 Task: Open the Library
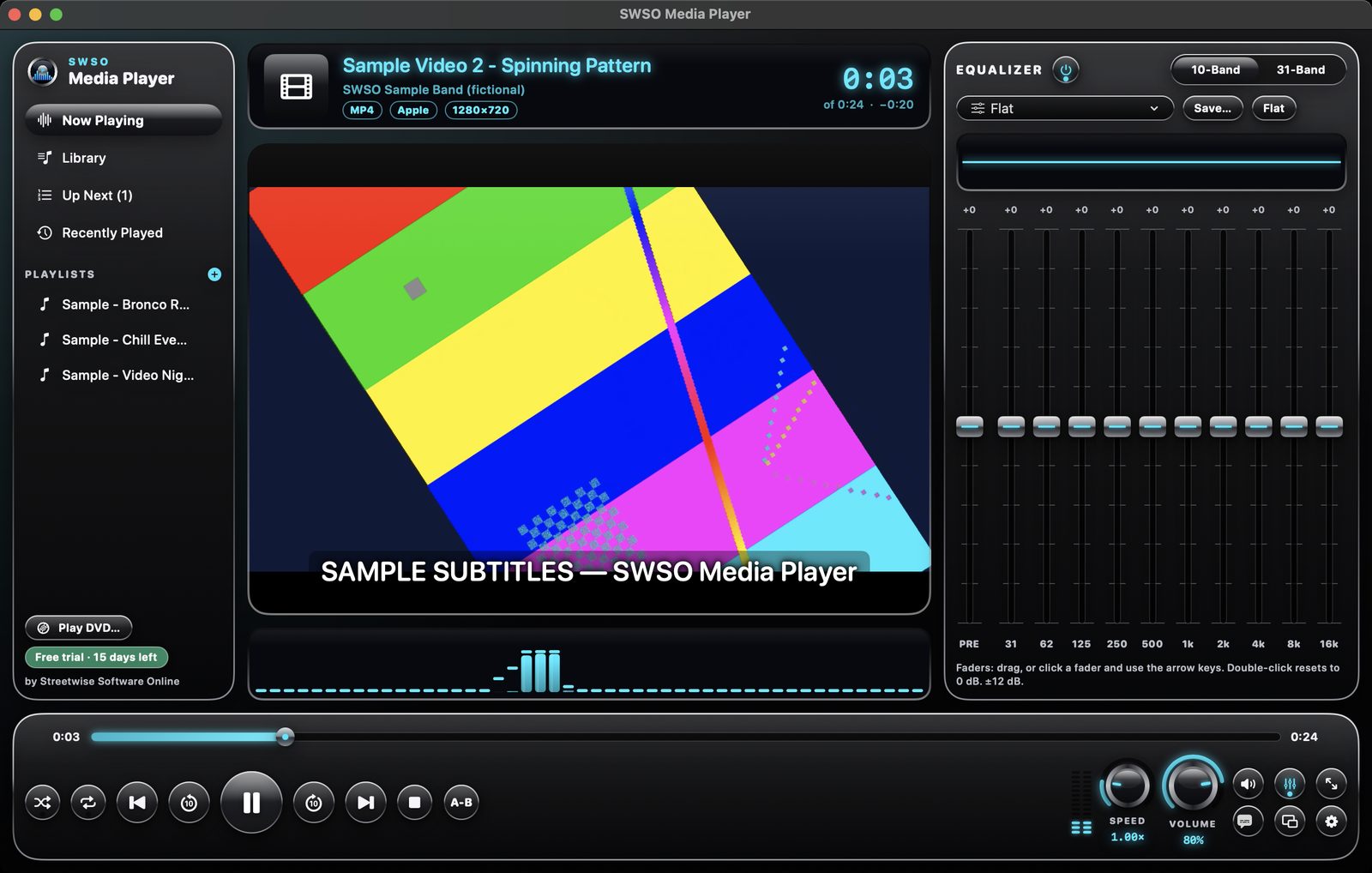tap(123, 158)
